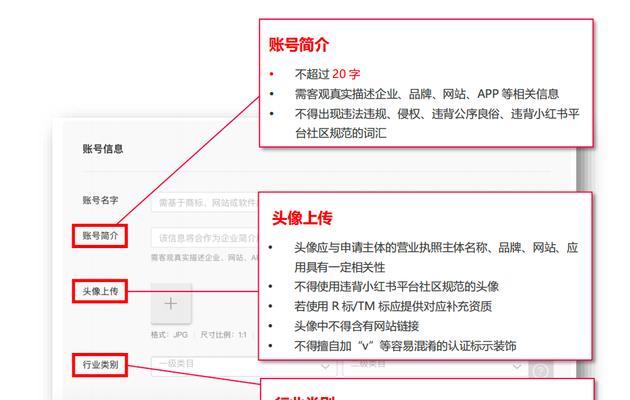The height and width of the screenshot is (400, 630).
Task: Click the 尺寸比例: 1:1 hint text
Action: [x=223, y=335]
